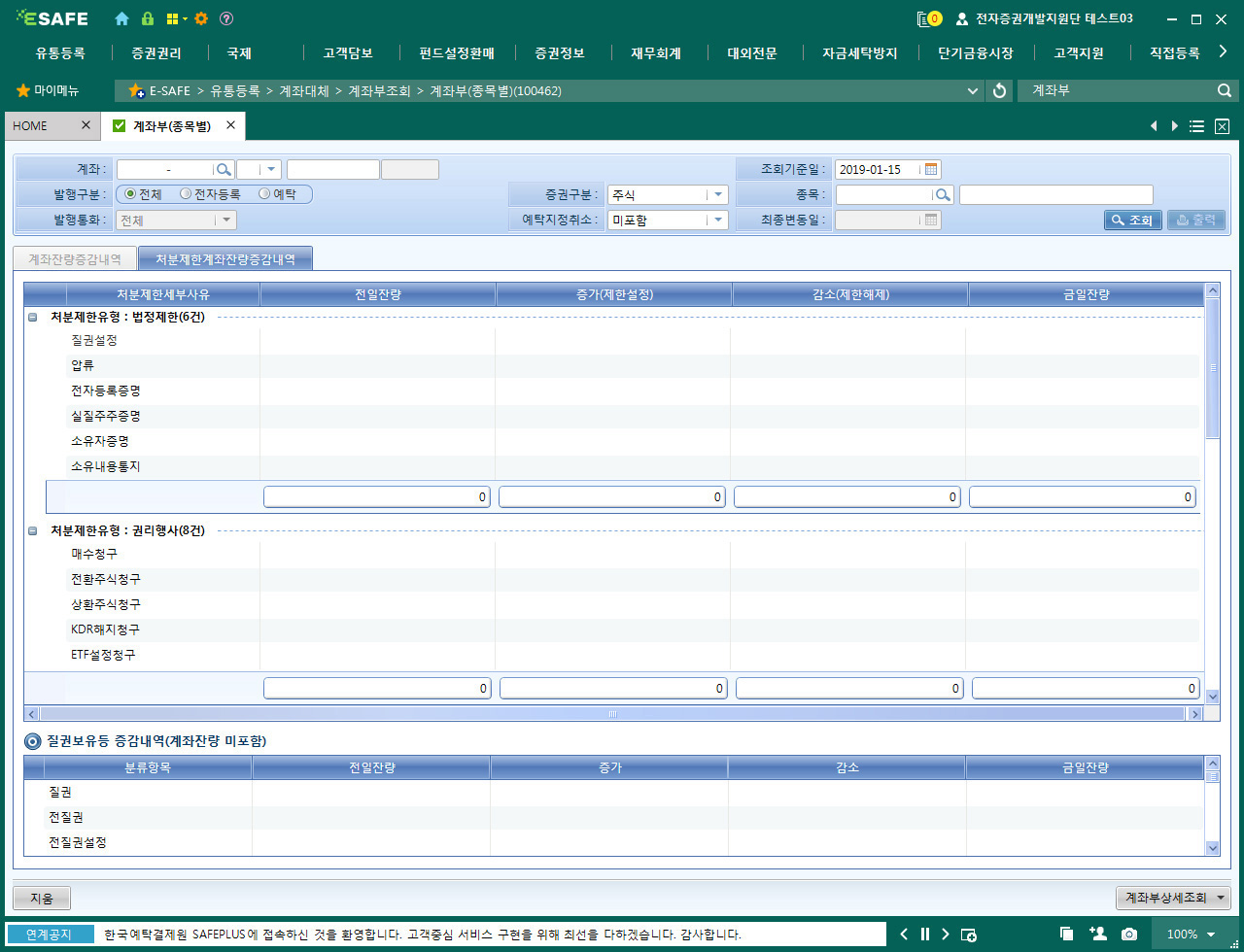This screenshot has height=952, width=1244.
Task: Open the tab list icon
Action: pyautogui.click(x=1197, y=126)
